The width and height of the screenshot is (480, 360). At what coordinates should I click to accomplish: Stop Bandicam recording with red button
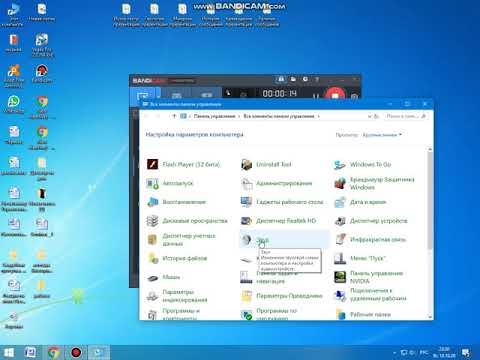pyautogui.click(x=335, y=94)
